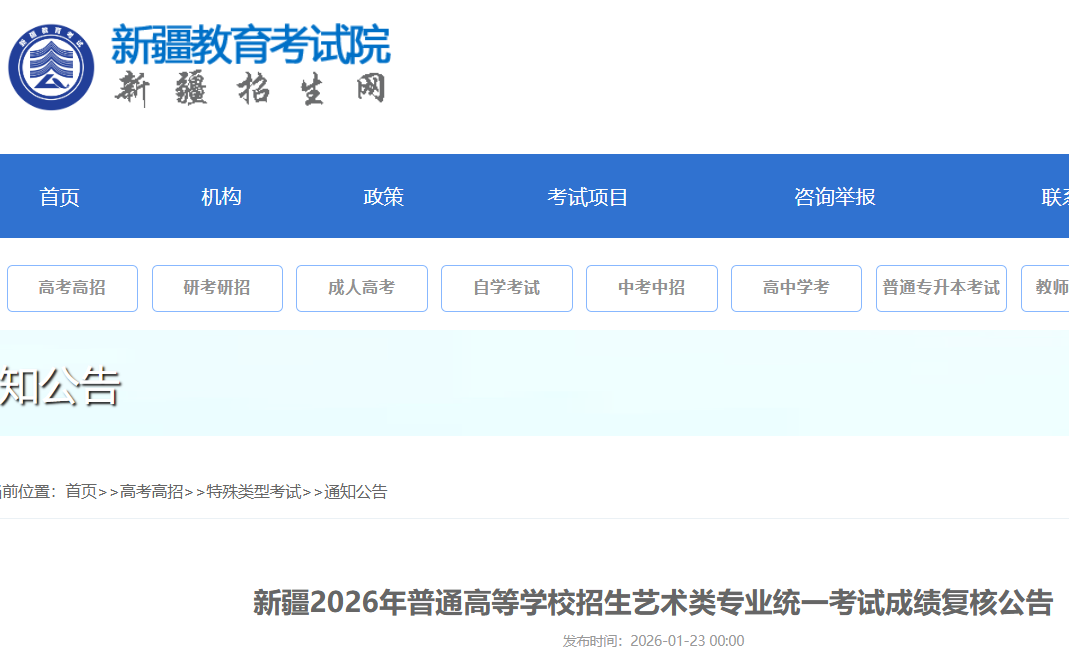The height and width of the screenshot is (658, 1069).
Task: Click 首页 in the breadcrumb path
Action: pos(81,491)
